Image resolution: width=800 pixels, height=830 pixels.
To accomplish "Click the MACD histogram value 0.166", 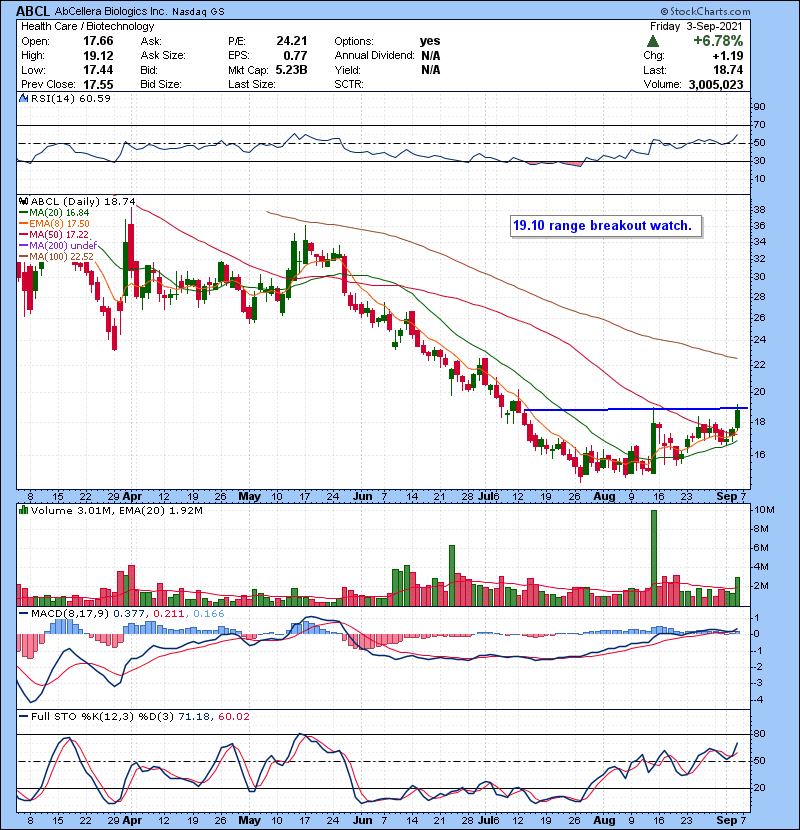I will tap(209, 614).
